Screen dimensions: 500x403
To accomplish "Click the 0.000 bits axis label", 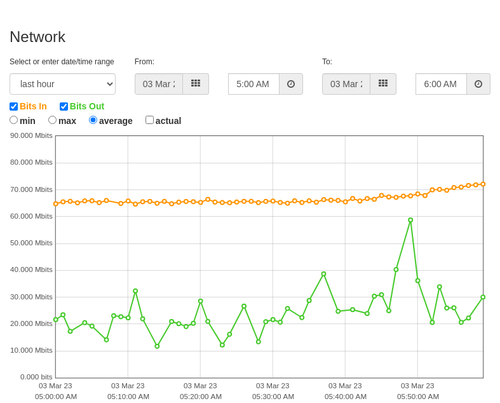I will coord(36,377).
